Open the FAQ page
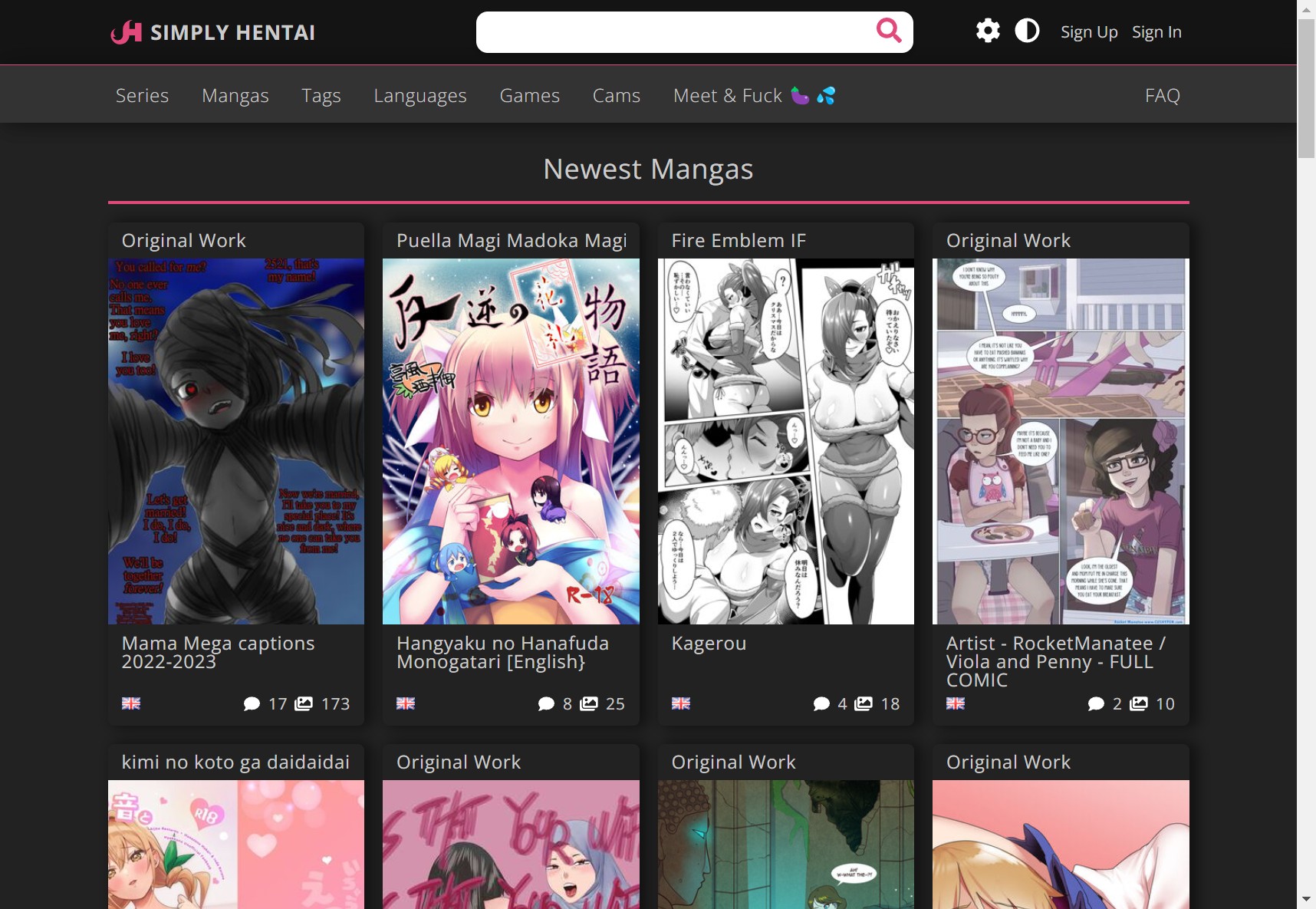 coord(1163,95)
